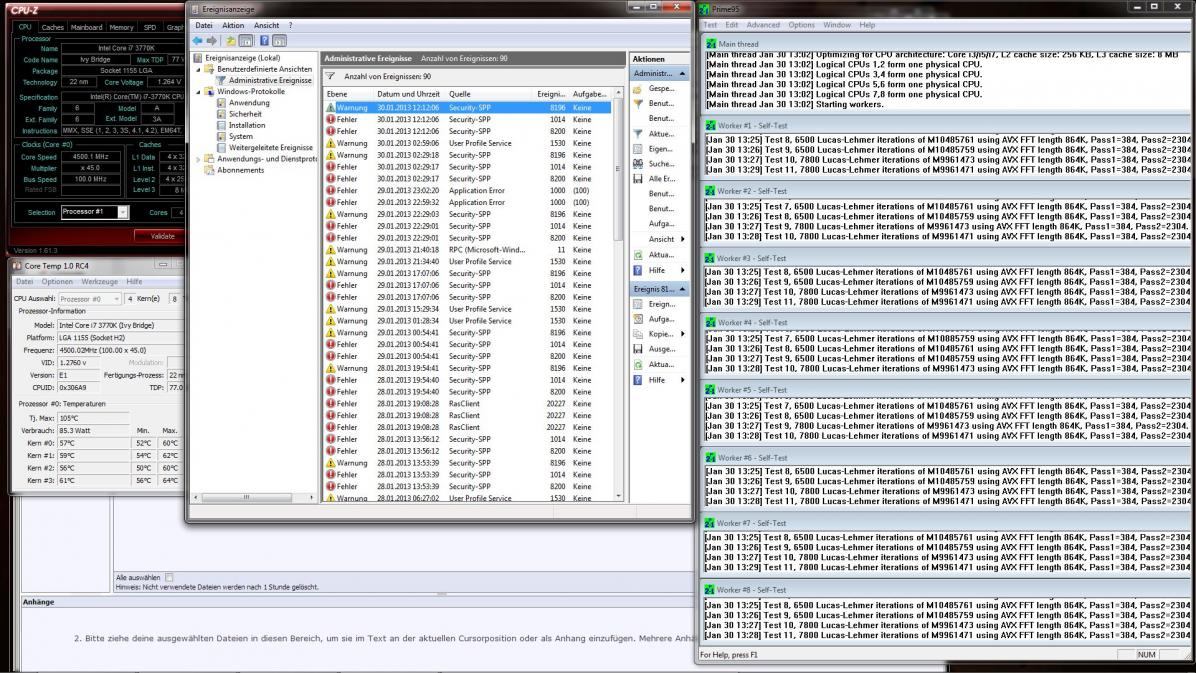Click the folder-up icon in Ereignisanzeige toolbar

coord(230,40)
